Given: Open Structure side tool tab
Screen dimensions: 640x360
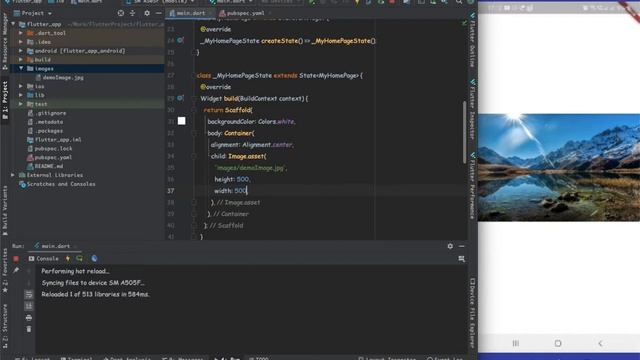Looking at the screenshot, I should tap(5, 327).
